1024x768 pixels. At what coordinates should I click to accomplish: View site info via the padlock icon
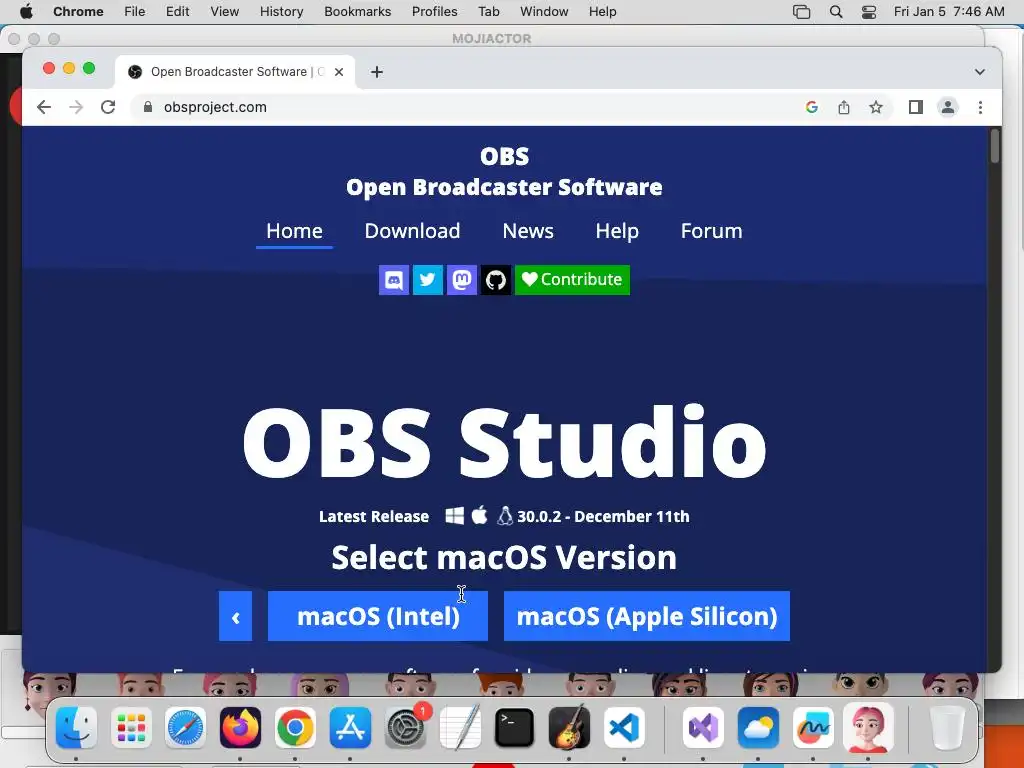pyautogui.click(x=148, y=107)
